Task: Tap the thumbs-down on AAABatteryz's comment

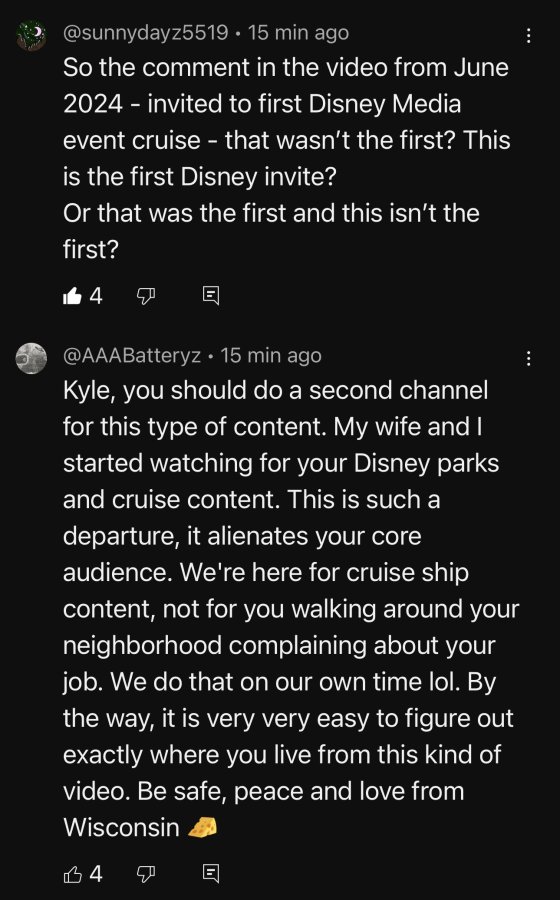Action: click(146, 874)
